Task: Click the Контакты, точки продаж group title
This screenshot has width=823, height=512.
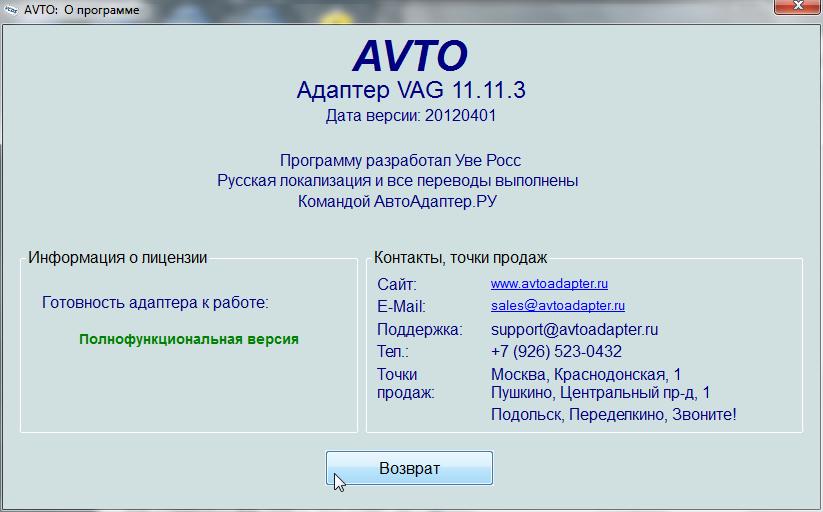Action: [x=460, y=257]
